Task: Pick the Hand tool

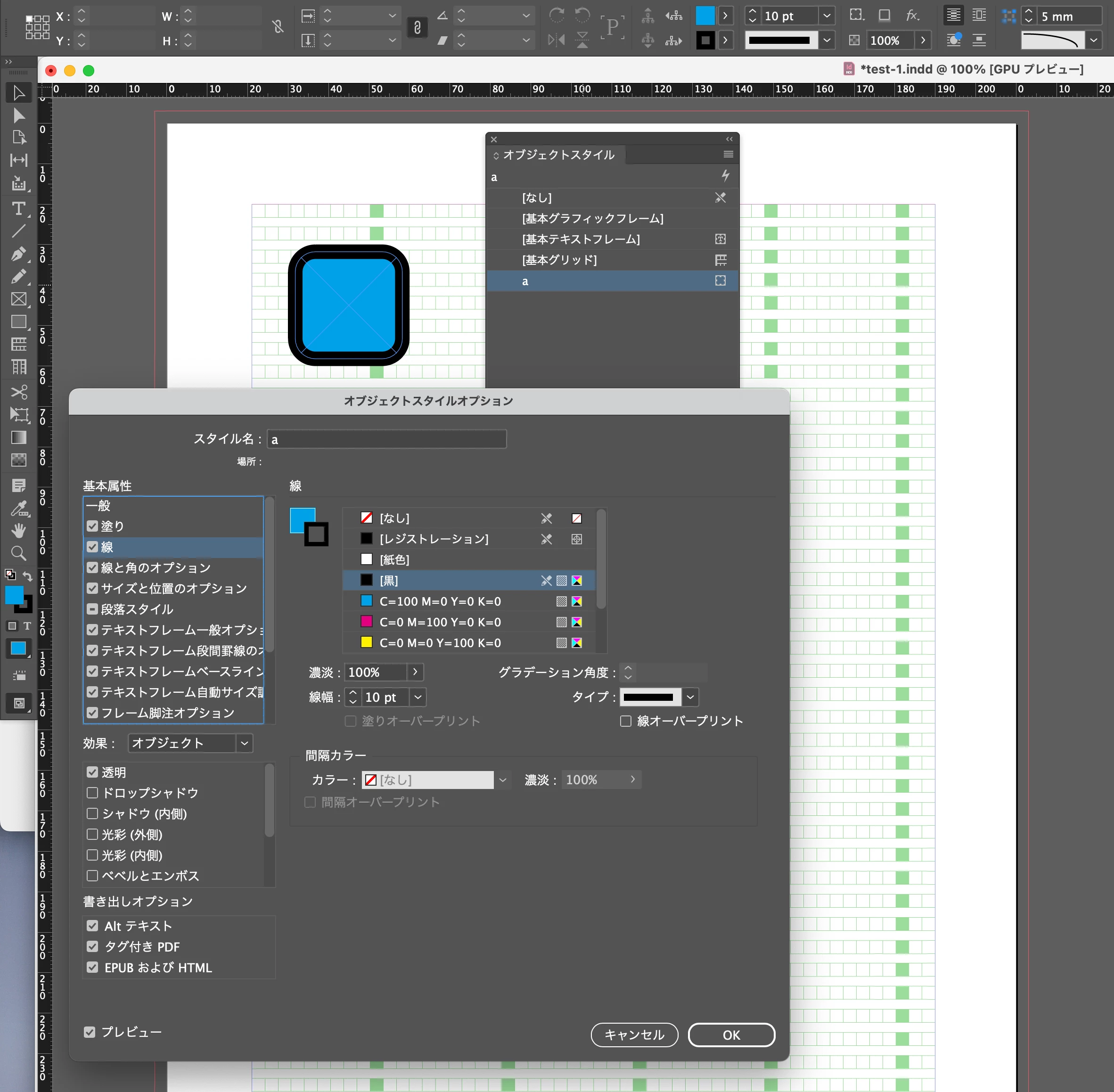Action: [18, 531]
